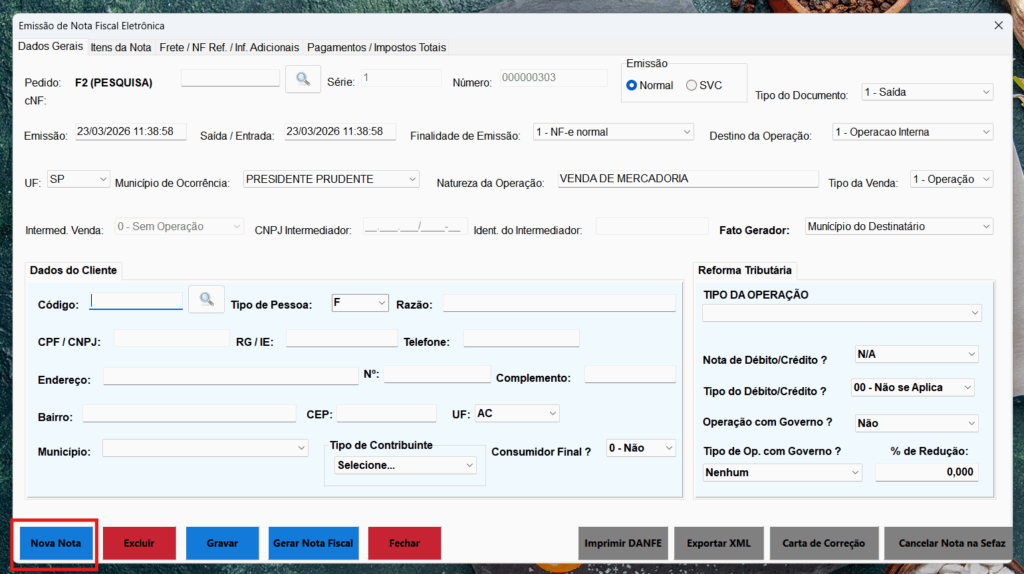
Task: Open the Destino da Operação dropdown
Action: click(x=911, y=132)
